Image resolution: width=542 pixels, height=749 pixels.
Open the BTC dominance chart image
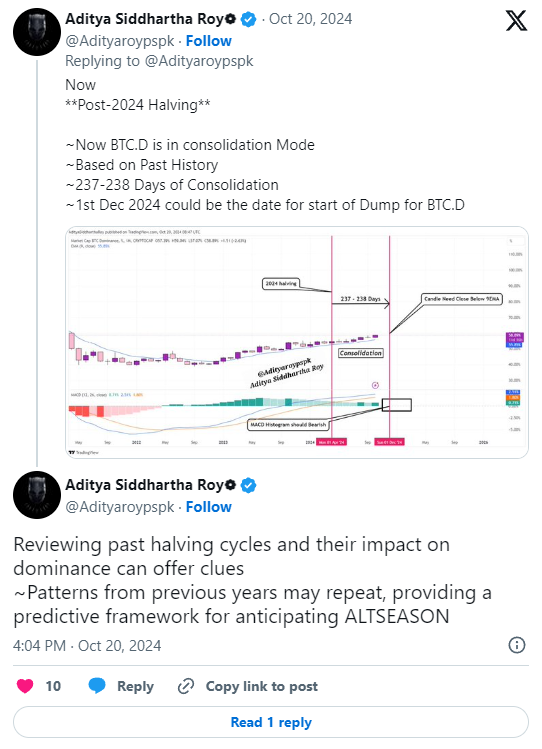click(x=297, y=342)
